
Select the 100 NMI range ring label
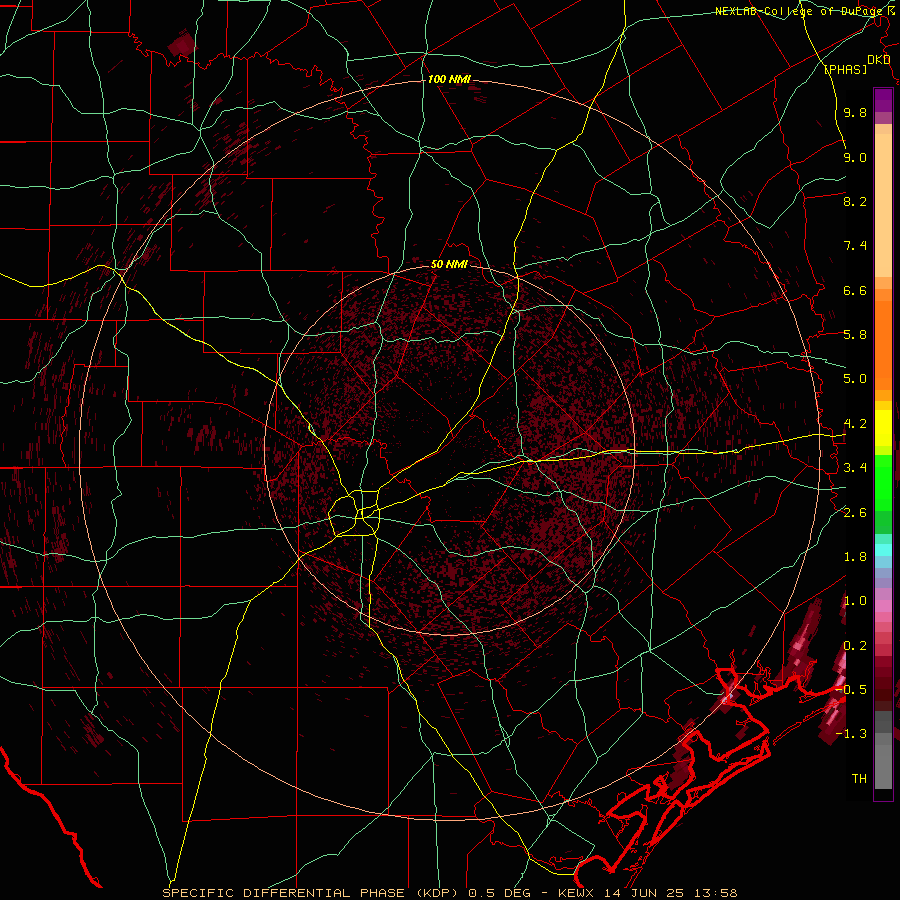pyautogui.click(x=449, y=79)
